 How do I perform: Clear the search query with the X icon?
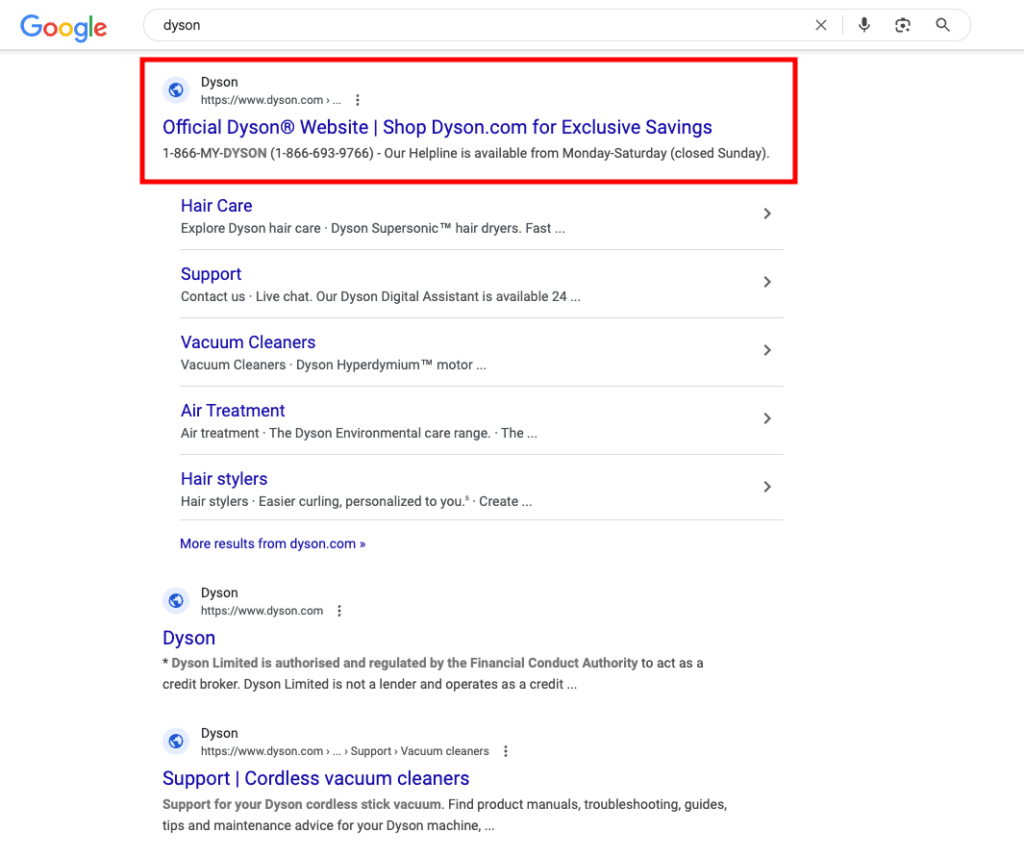[821, 24]
